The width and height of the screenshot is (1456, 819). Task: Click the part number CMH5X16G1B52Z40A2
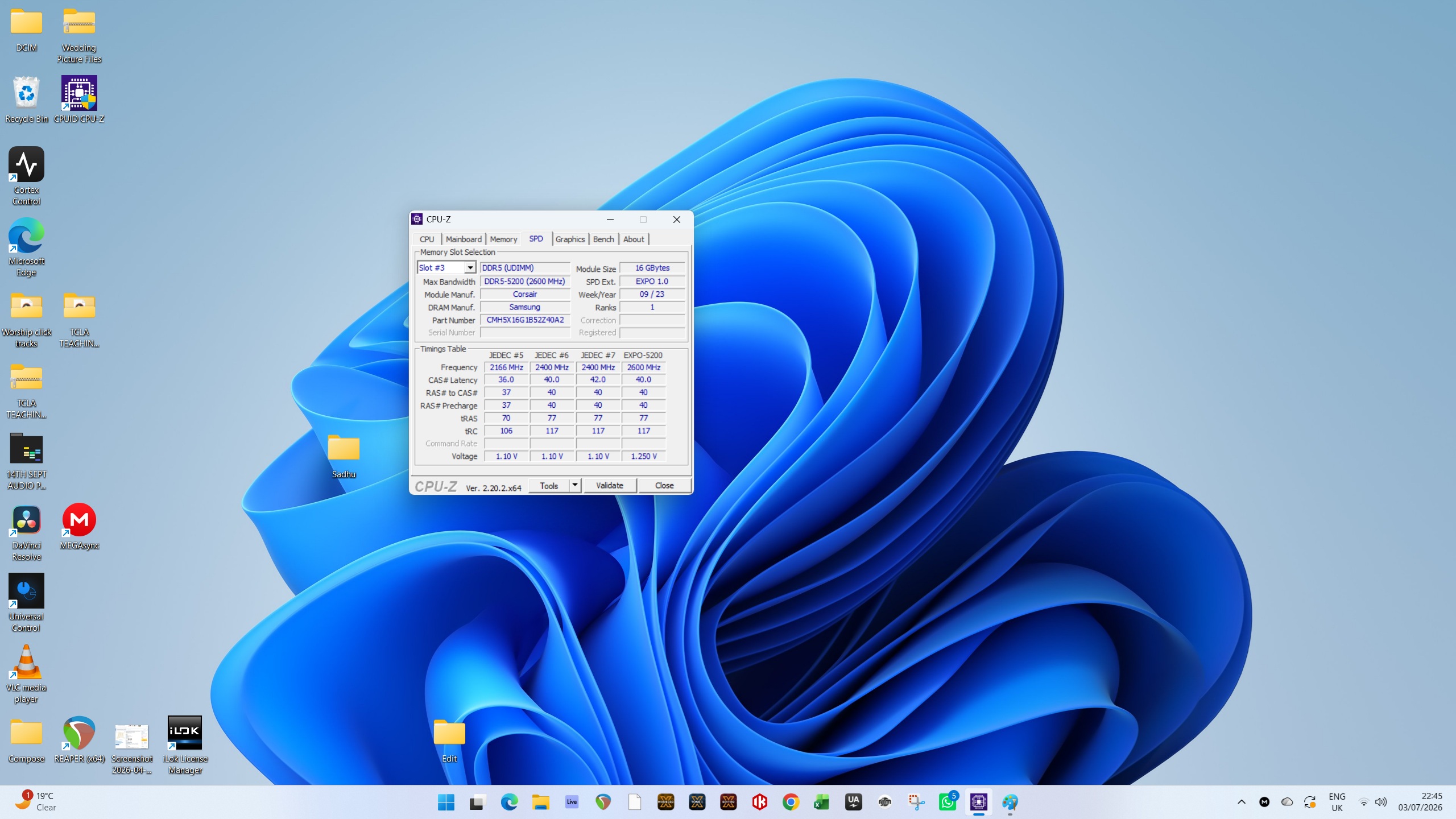525,320
